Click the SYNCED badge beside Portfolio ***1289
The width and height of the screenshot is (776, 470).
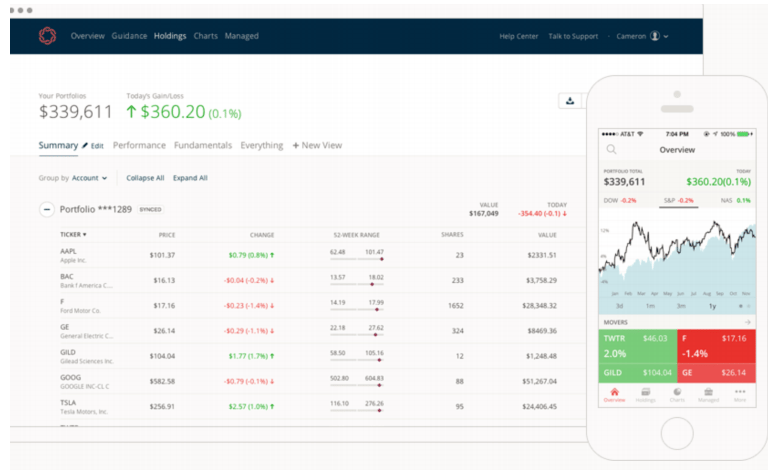pos(150,209)
